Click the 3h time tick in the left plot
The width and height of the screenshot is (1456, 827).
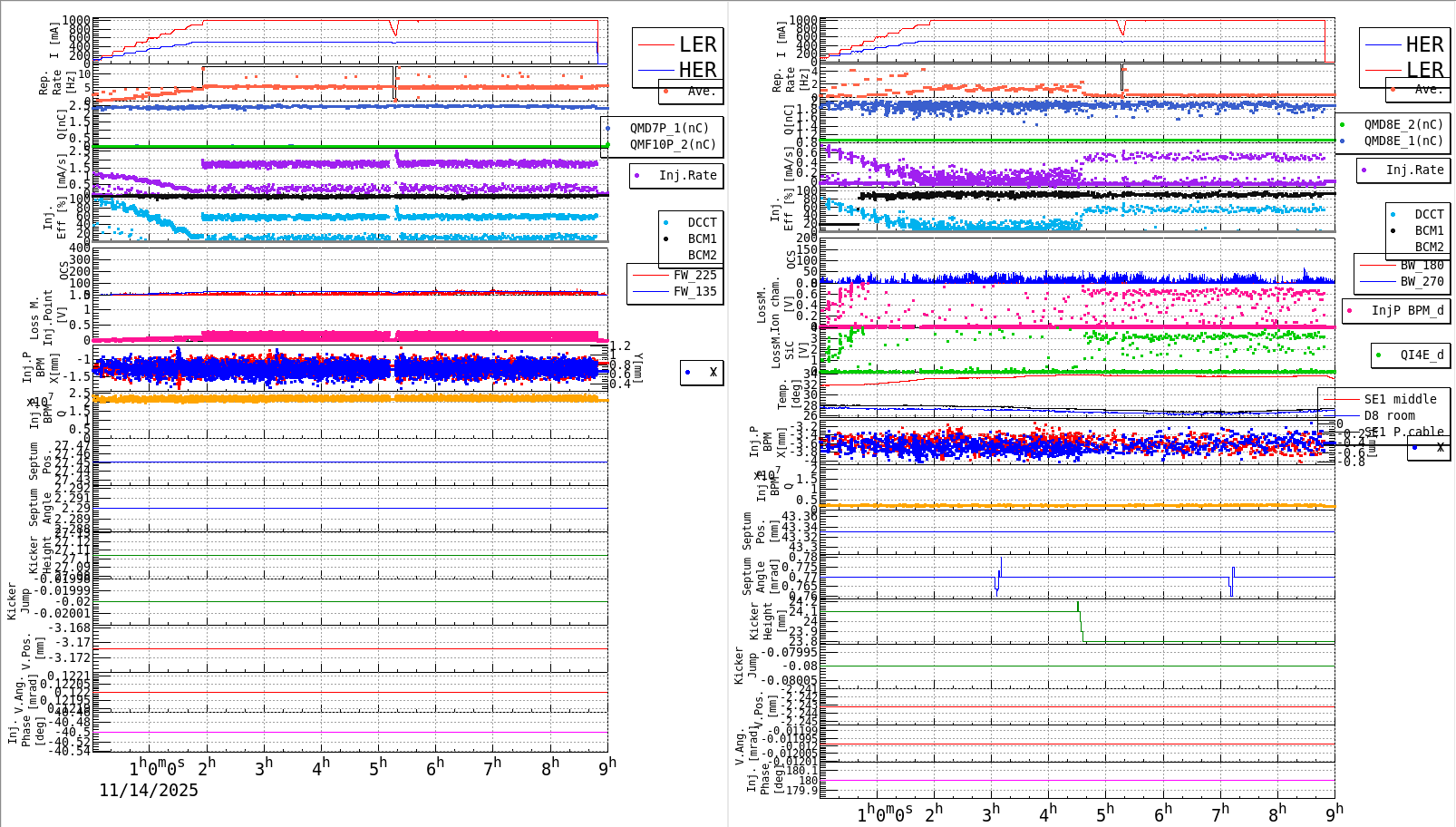(x=264, y=767)
